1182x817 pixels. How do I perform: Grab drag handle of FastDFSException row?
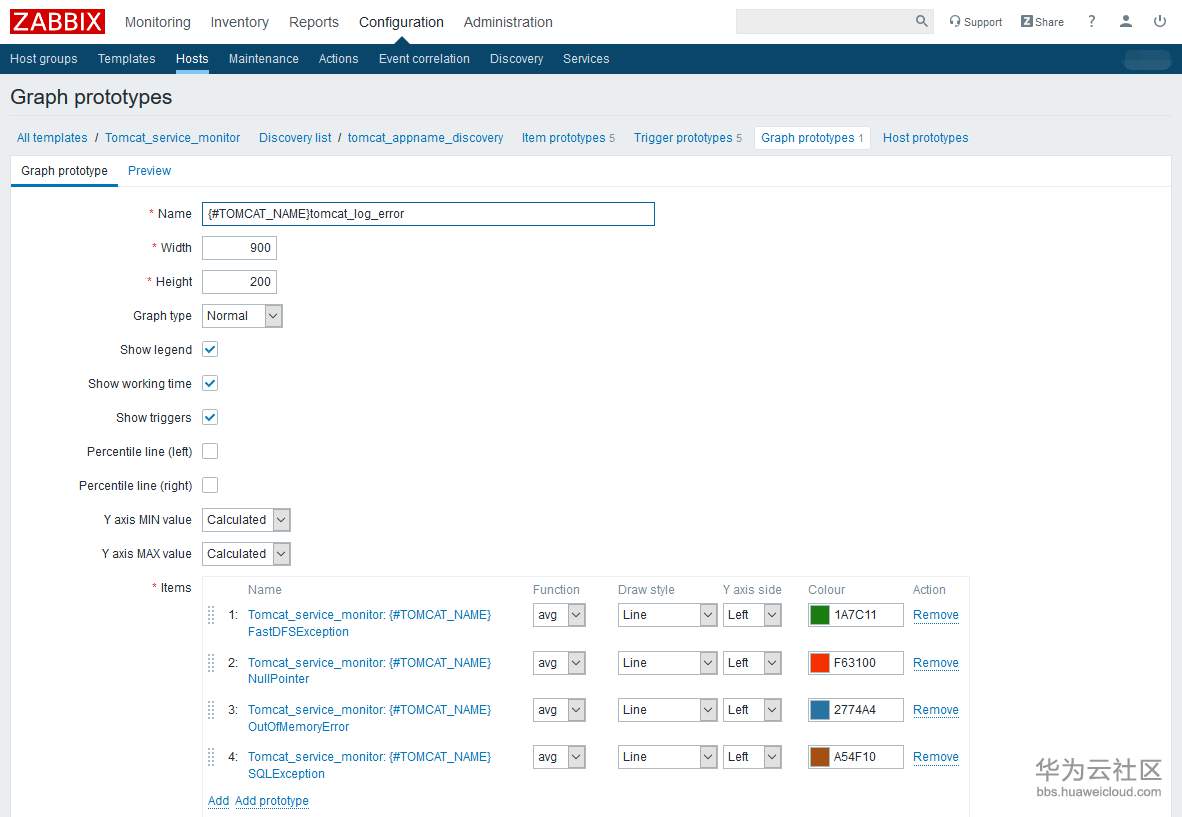pyautogui.click(x=211, y=615)
